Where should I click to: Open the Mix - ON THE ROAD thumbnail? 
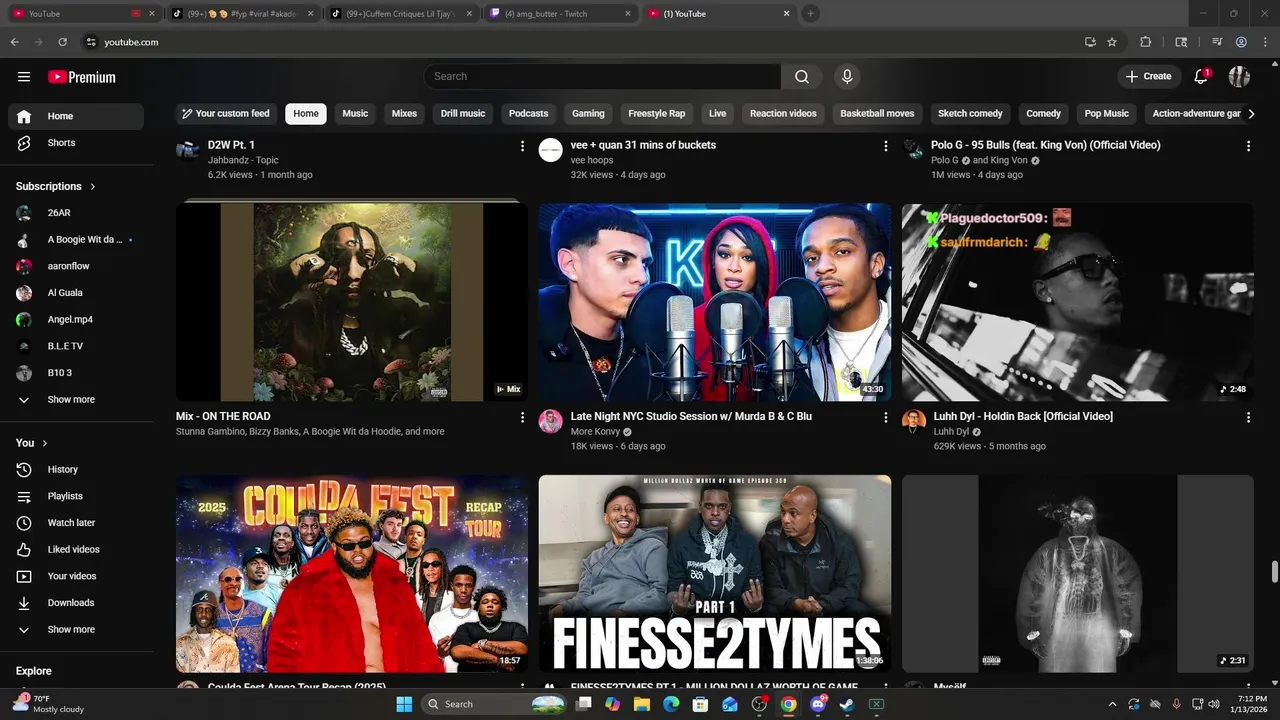tap(352, 302)
